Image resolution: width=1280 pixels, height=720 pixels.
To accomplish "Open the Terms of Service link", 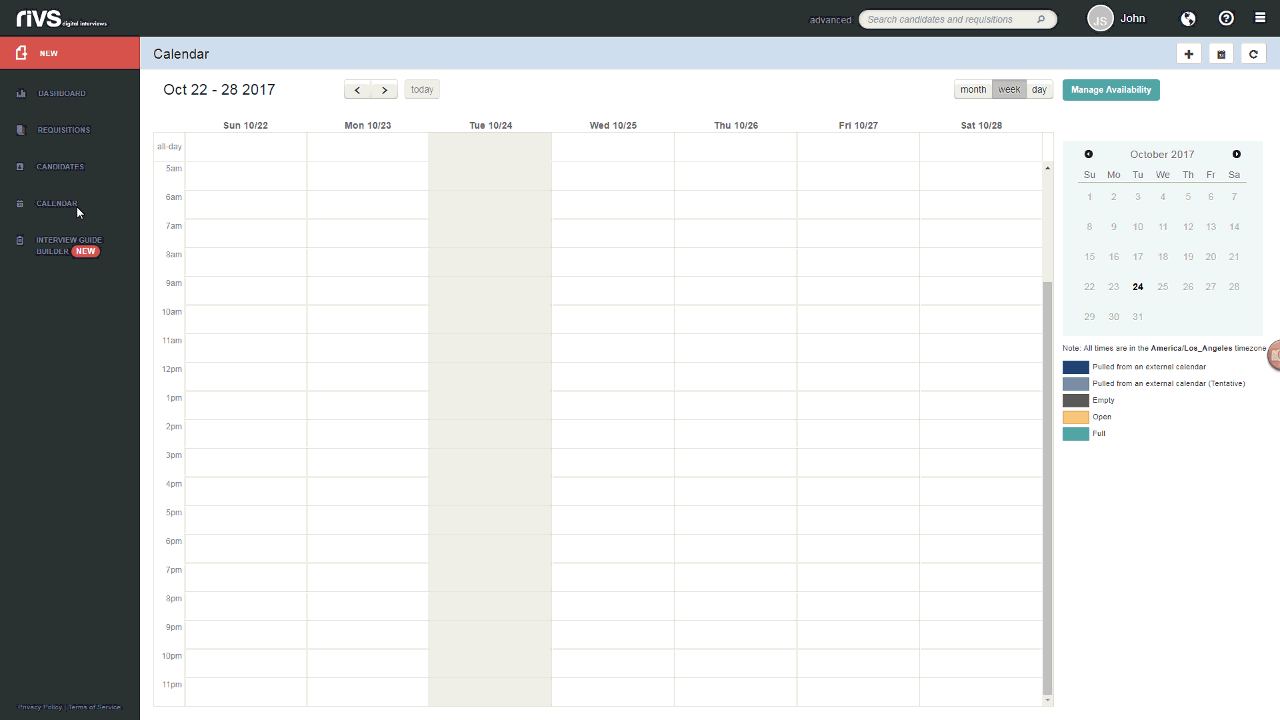I will [x=95, y=707].
